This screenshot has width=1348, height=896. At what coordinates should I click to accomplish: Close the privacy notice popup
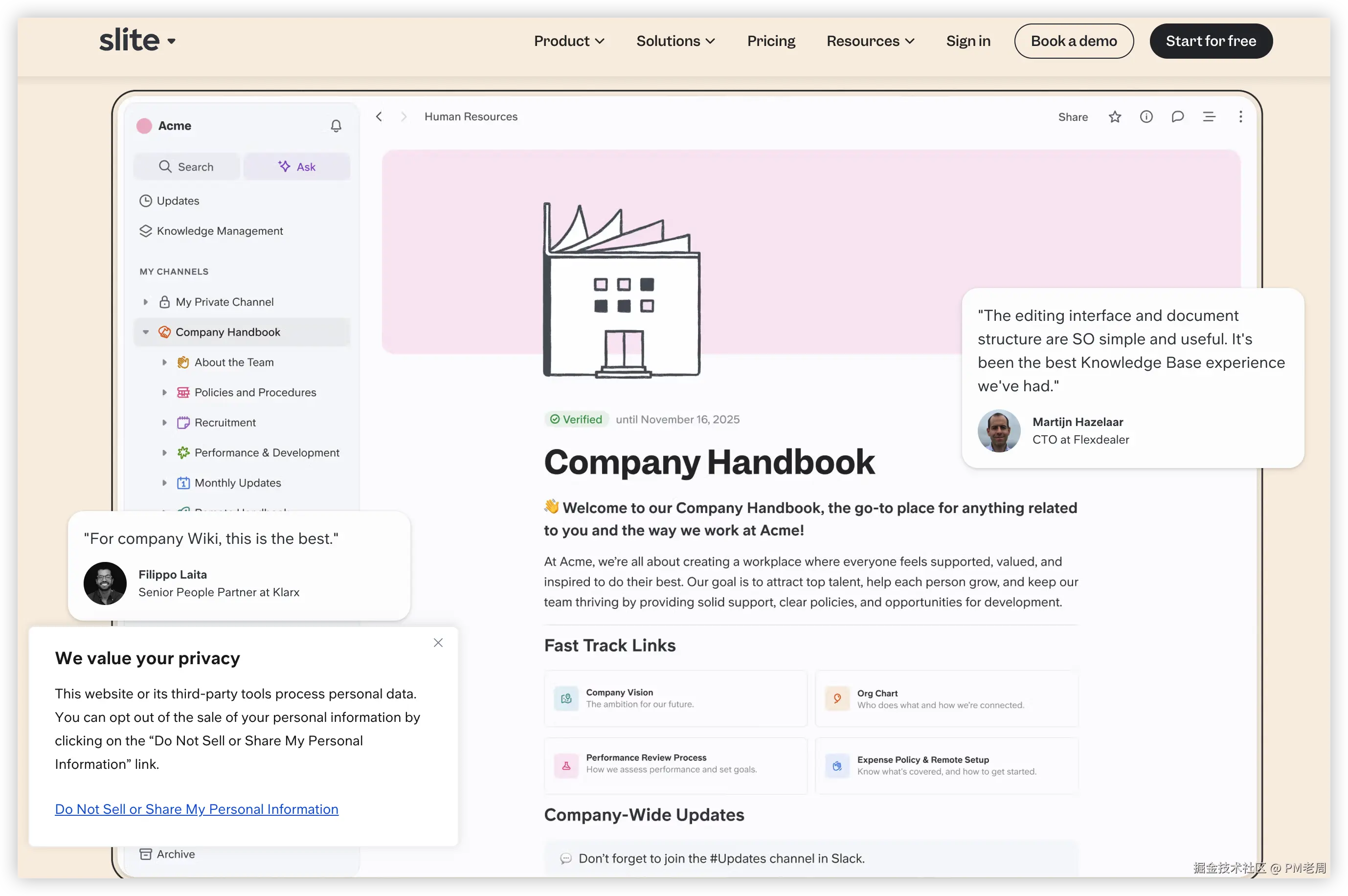click(438, 643)
